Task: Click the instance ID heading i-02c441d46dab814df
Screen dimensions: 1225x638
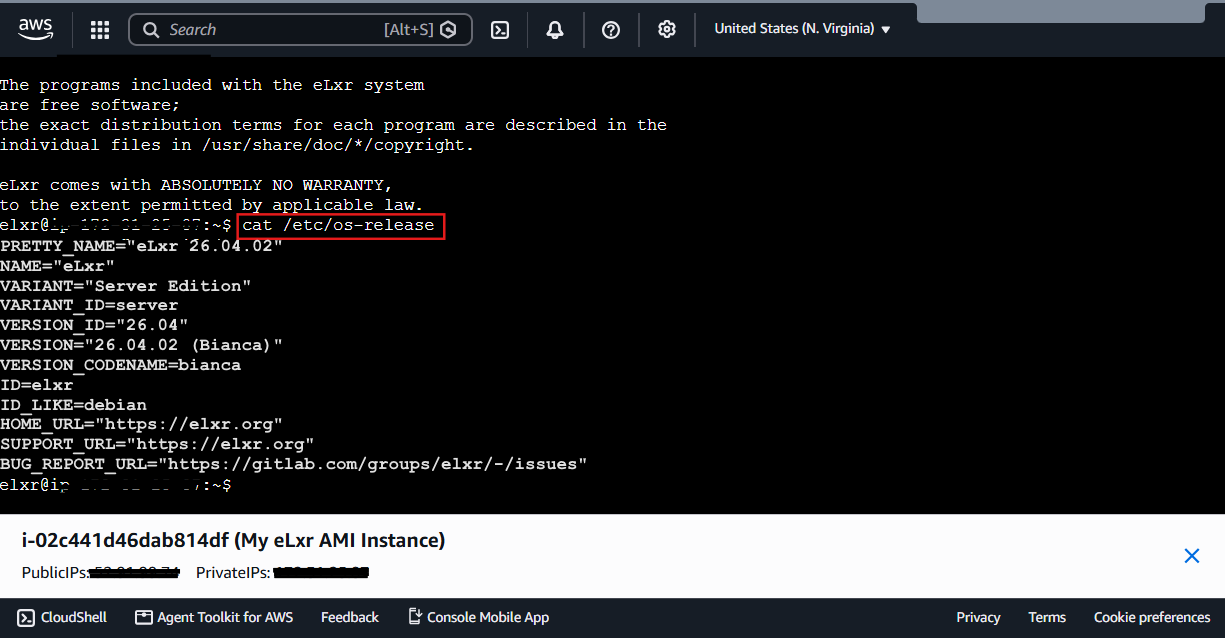Action: point(233,541)
